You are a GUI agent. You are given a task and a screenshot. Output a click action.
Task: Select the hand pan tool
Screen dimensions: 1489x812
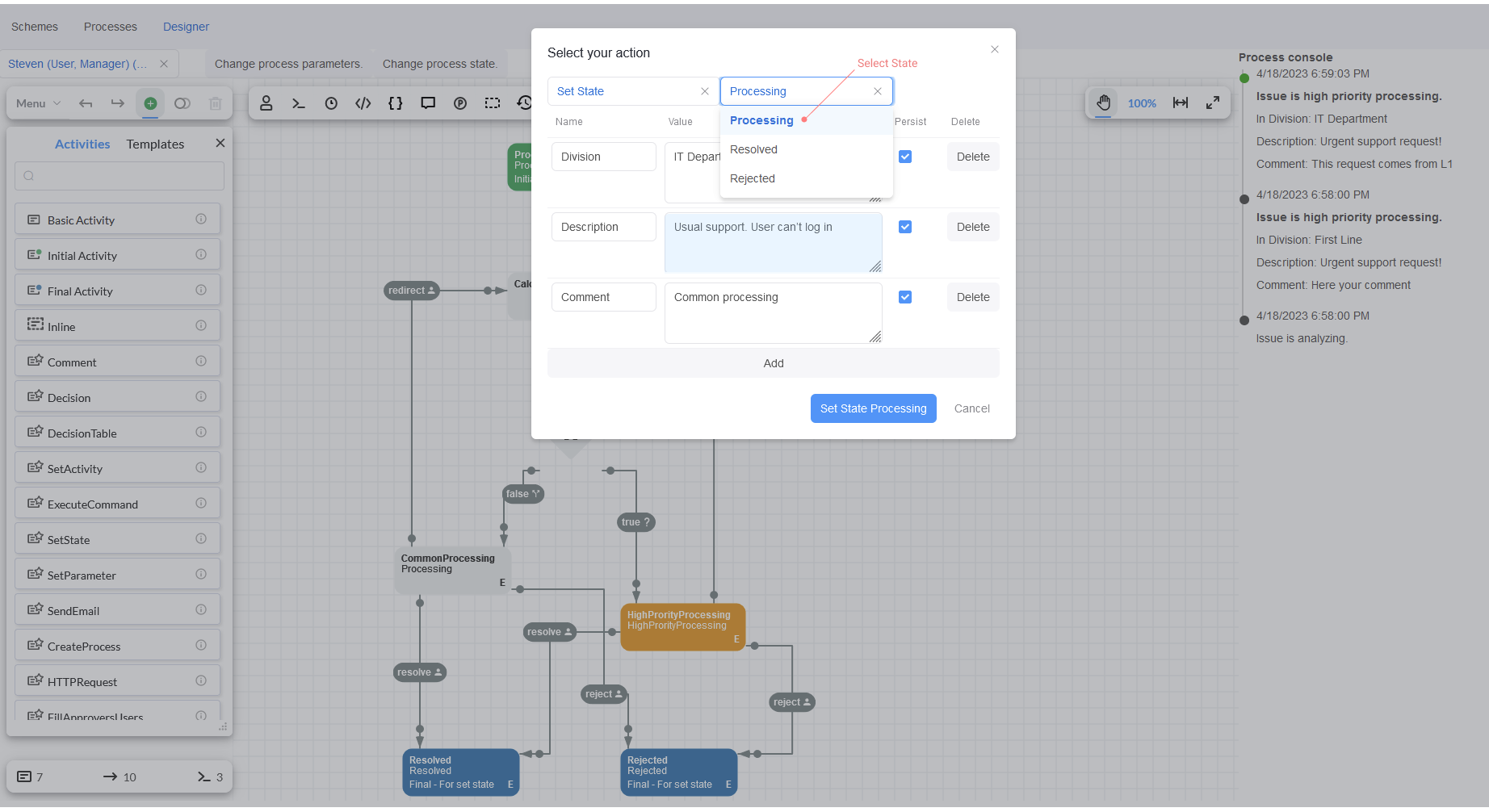(x=1103, y=103)
